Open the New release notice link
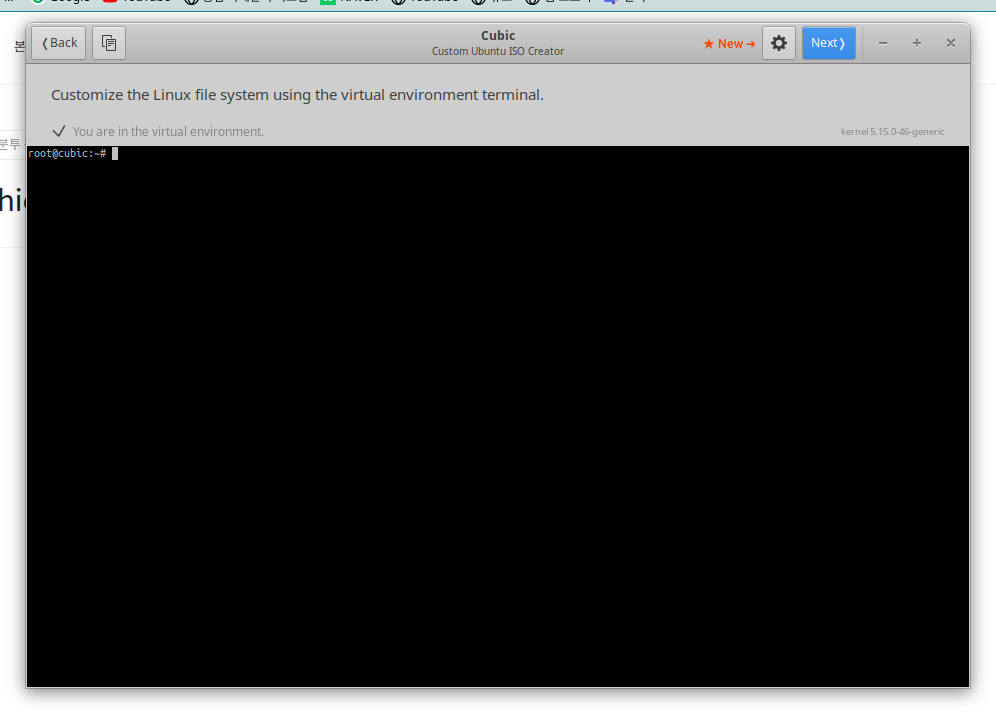This screenshot has width=996, height=717. (729, 43)
